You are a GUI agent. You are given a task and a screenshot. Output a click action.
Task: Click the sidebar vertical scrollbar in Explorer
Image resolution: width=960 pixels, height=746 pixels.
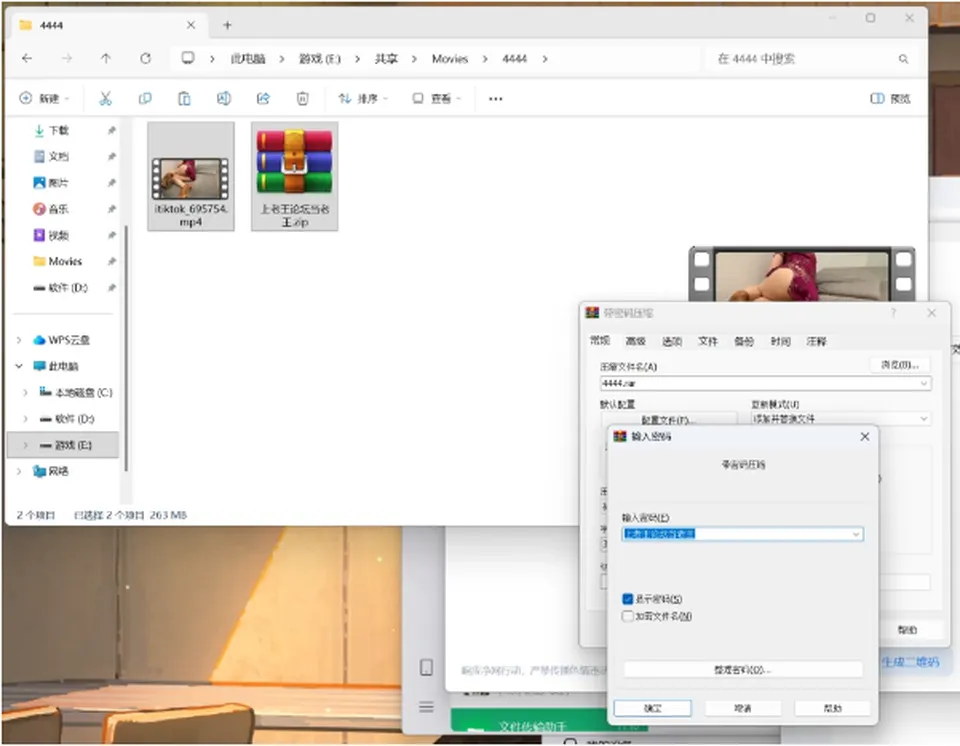[126, 349]
